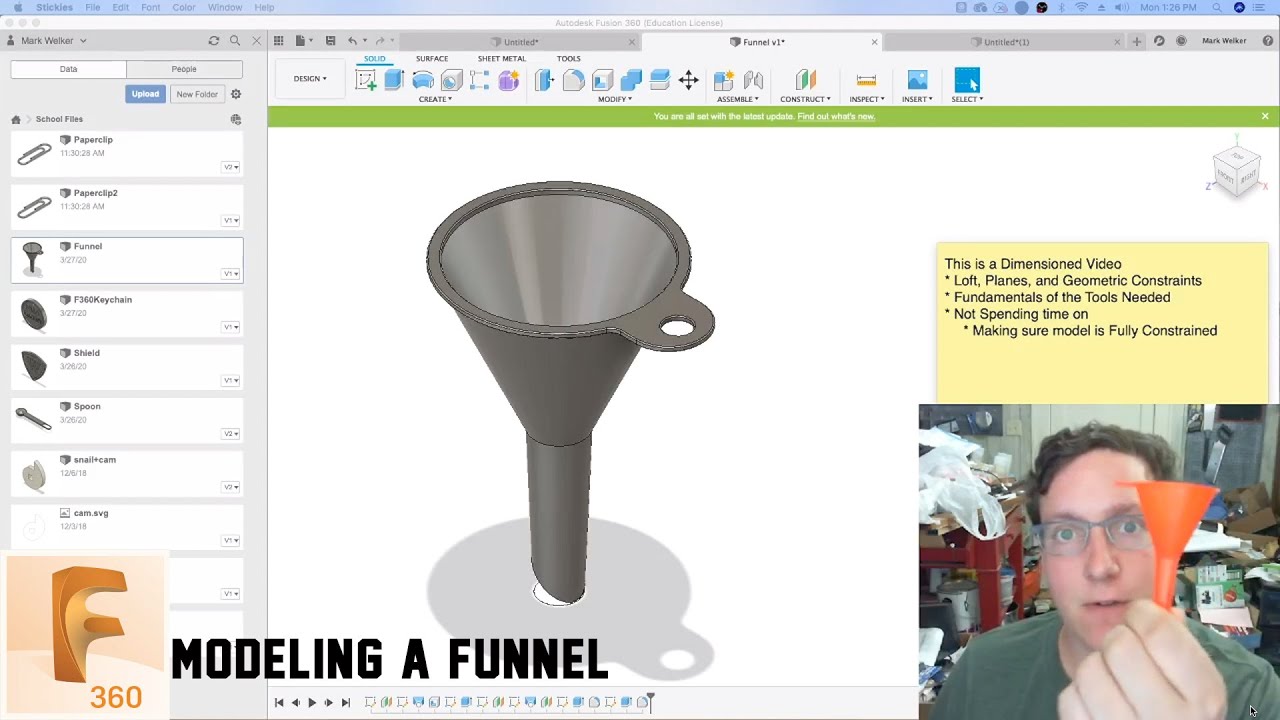Click the Select tool icon
Viewport: 1280px width, 720px height.
967,81
